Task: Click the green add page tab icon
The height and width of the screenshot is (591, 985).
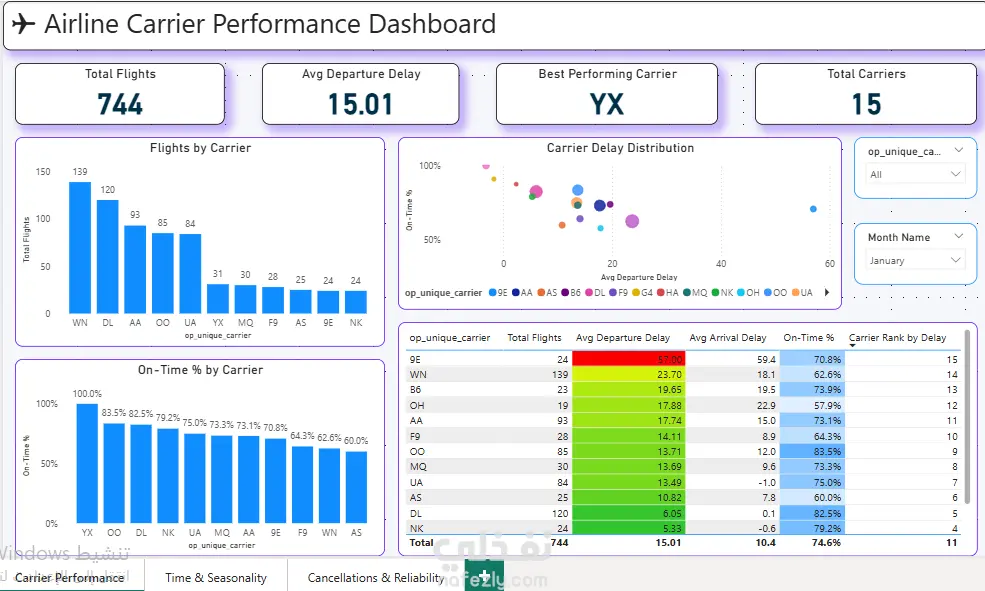Action: 484,577
